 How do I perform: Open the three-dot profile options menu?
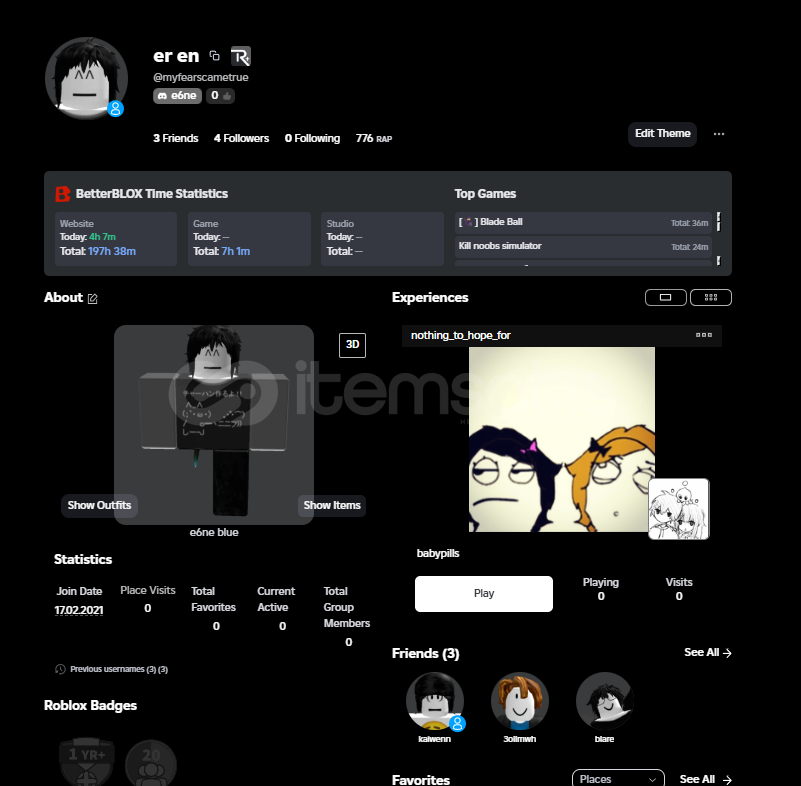point(719,134)
